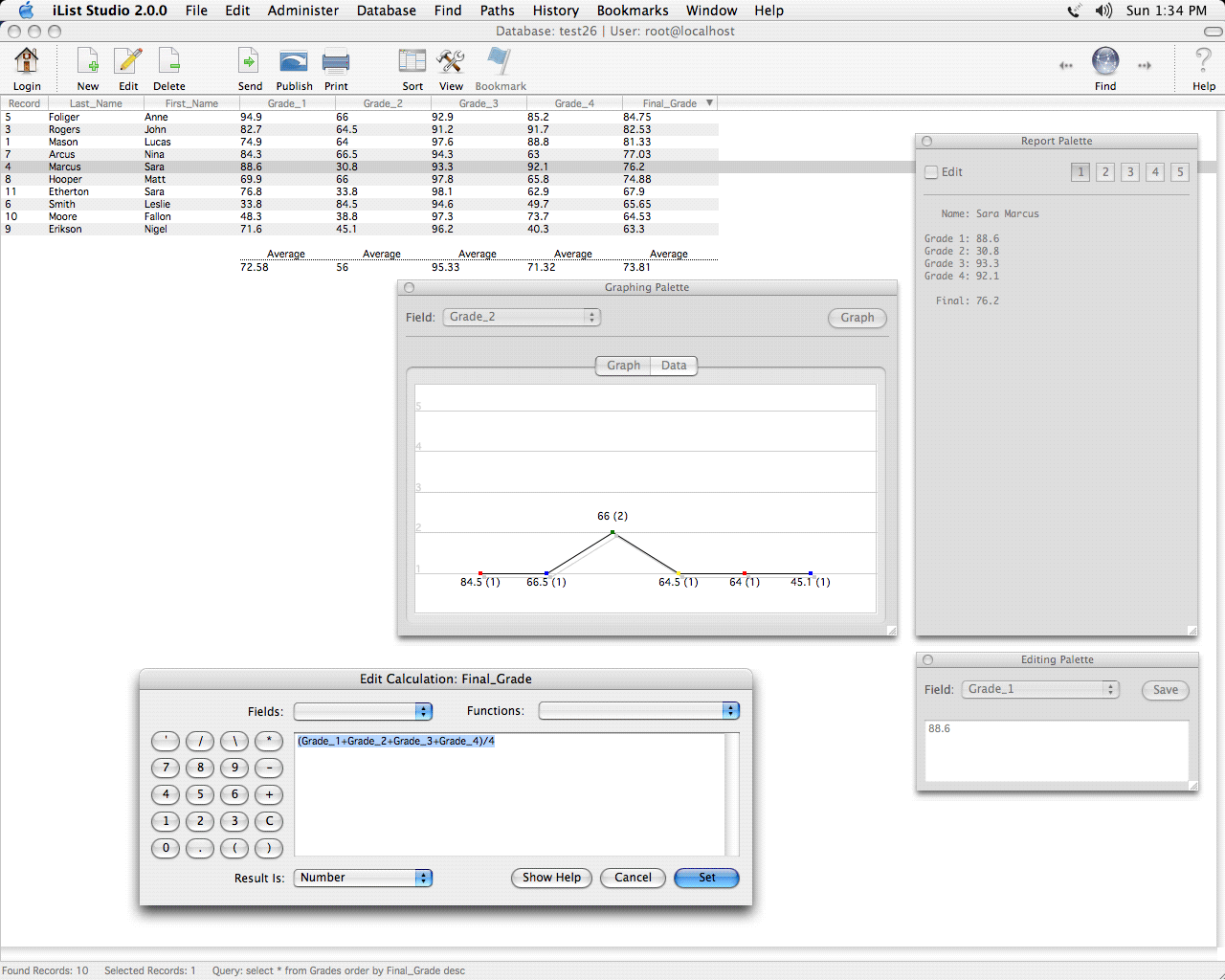The height and width of the screenshot is (980, 1225).
Task: Open the Functions dropdown
Action: click(639, 710)
